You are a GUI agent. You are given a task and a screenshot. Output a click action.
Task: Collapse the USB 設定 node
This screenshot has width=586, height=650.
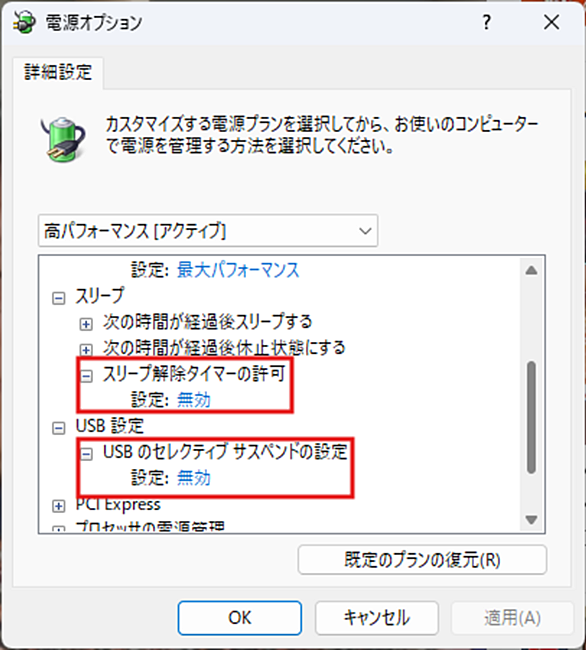click(58, 428)
